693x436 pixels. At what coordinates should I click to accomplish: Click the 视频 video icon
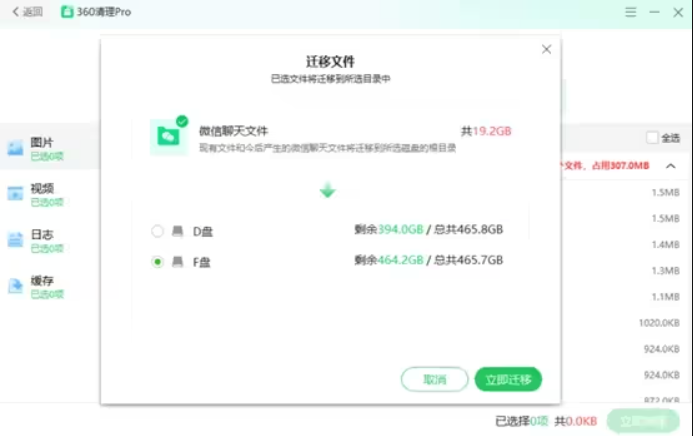click(x=15, y=193)
